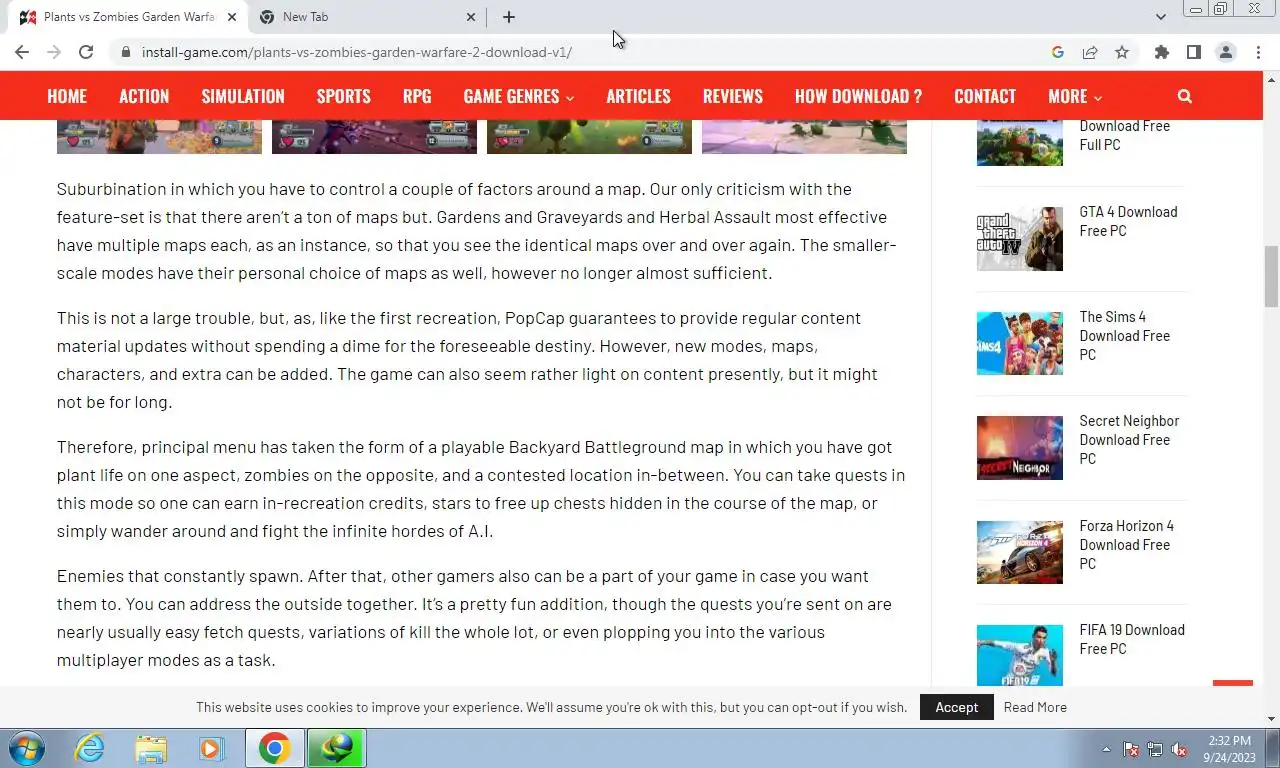Viewport: 1280px width, 768px height.
Task: Open GTA 4 Download Free PC link
Action: click(1128, 221)
